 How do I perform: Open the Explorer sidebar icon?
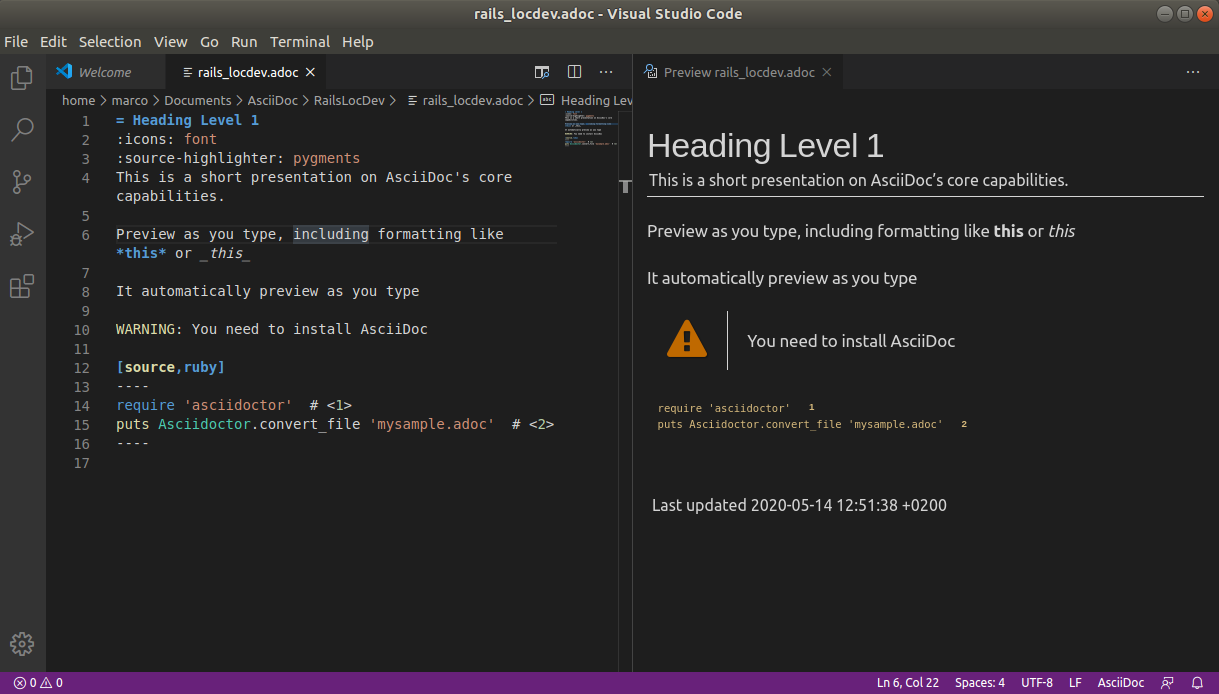tap(21, 77)
